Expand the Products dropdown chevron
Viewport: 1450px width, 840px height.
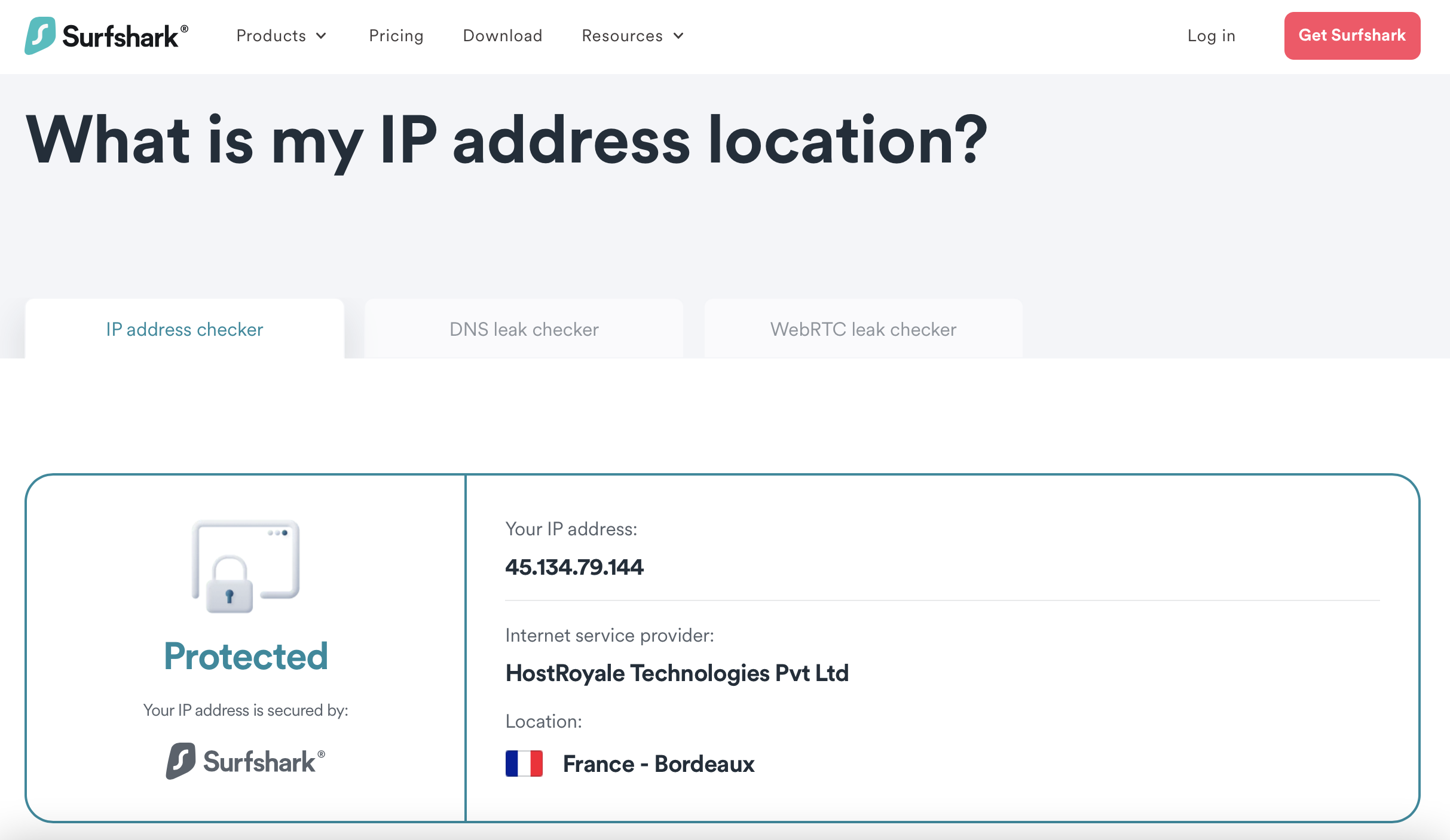click(322, 36)
